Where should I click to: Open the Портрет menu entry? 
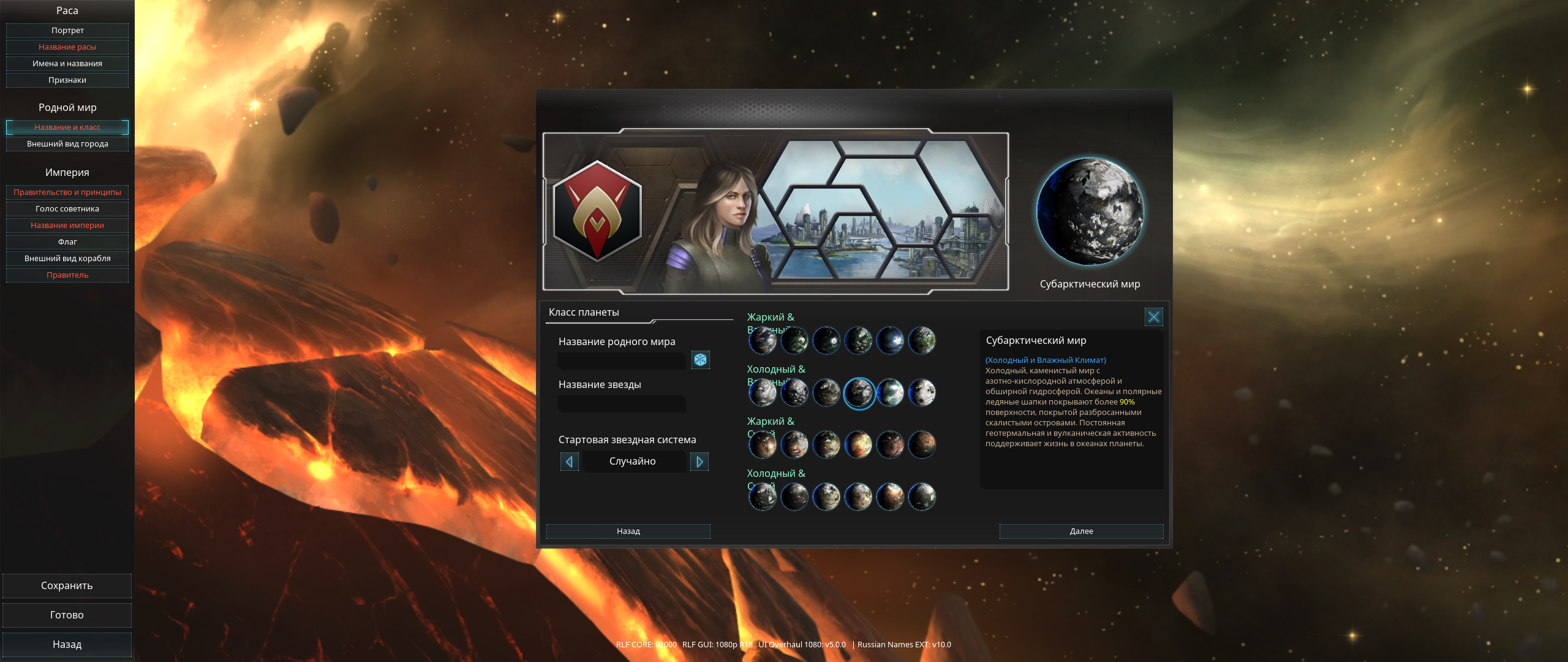[67, 31]
